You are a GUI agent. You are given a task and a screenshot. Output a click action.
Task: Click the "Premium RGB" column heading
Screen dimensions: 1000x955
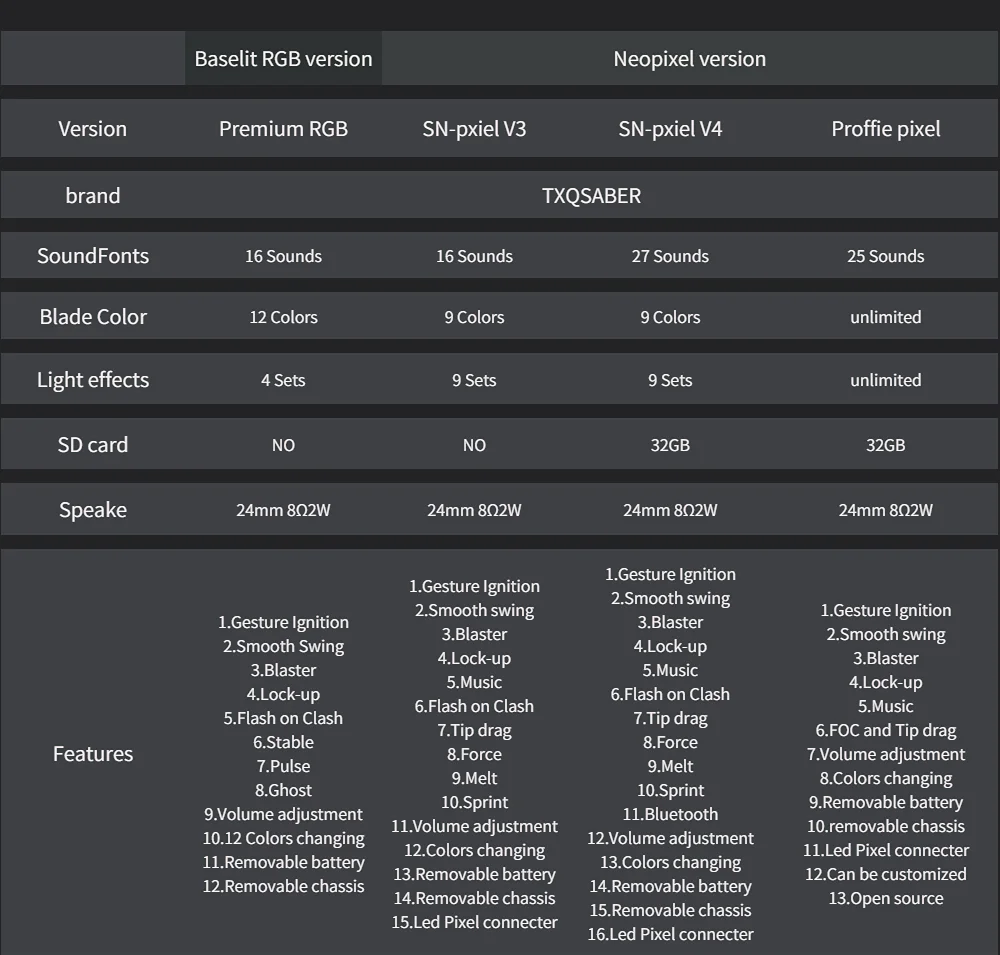tap(283, 129)
